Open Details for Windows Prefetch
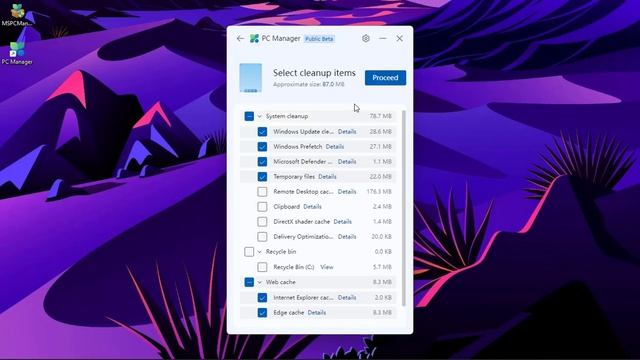This screenshot has height=360, width=640. (x=335, y=147)
